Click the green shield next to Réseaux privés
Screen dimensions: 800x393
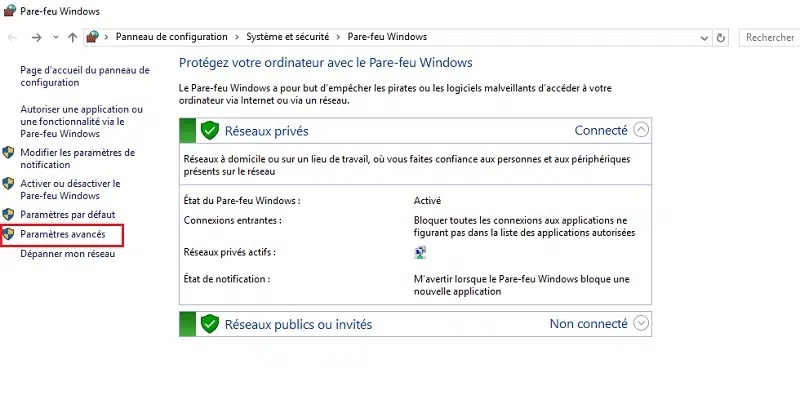209,131
